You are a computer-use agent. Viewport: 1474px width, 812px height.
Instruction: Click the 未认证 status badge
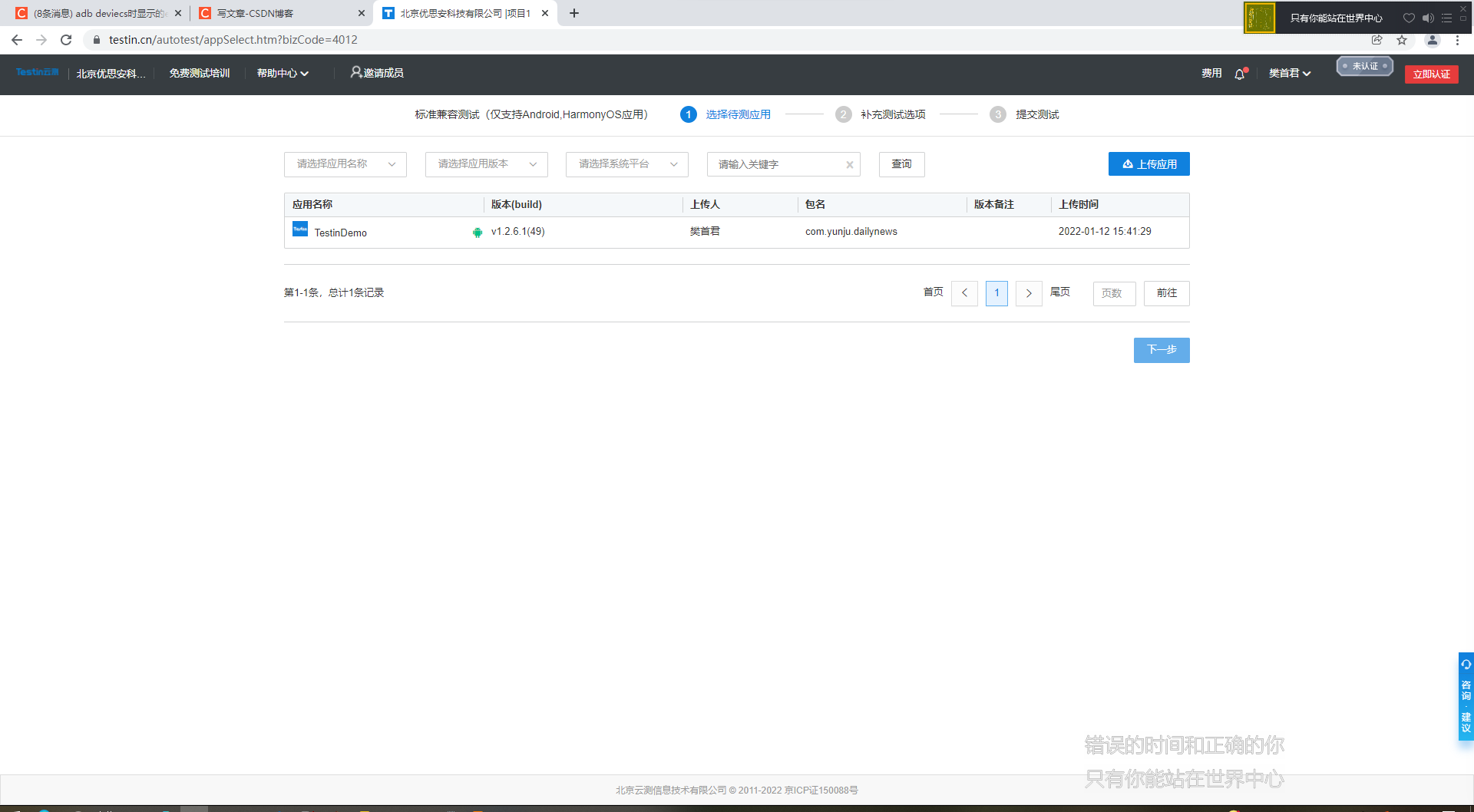pyautogui.click(x=1365, y=66)
